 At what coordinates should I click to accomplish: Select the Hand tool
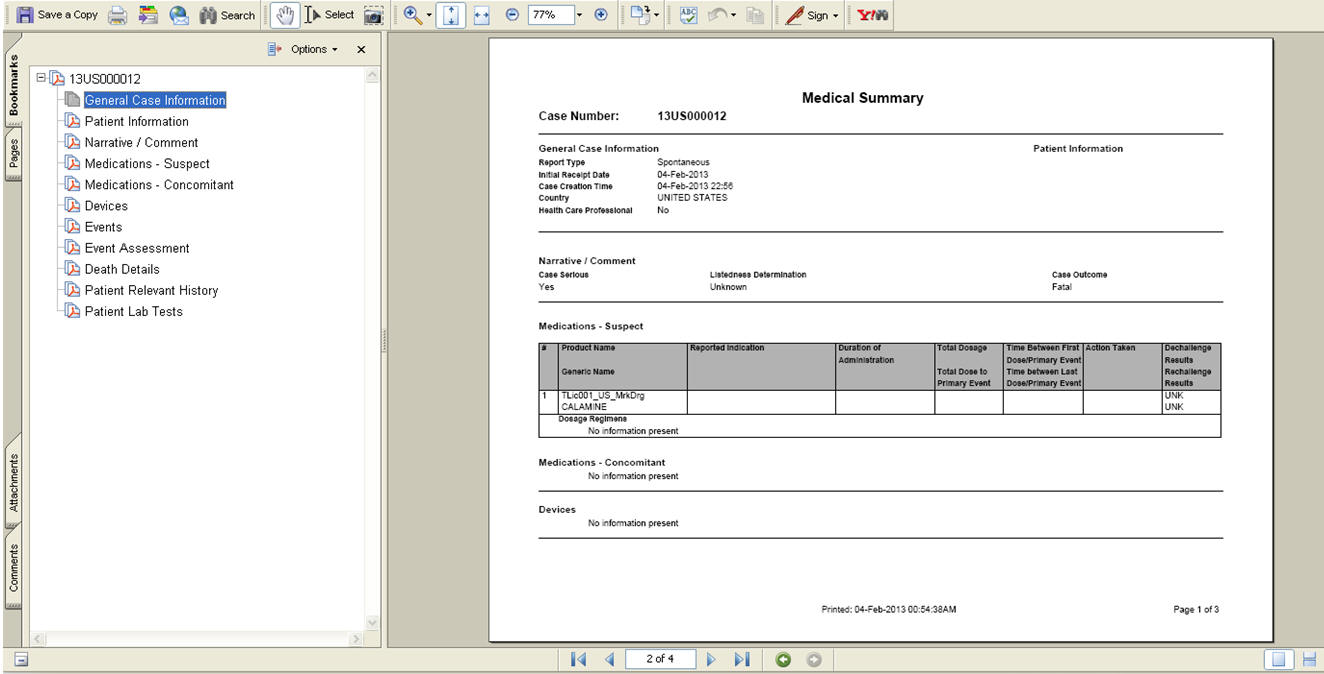pyautogui.click(x=287, y=14)
